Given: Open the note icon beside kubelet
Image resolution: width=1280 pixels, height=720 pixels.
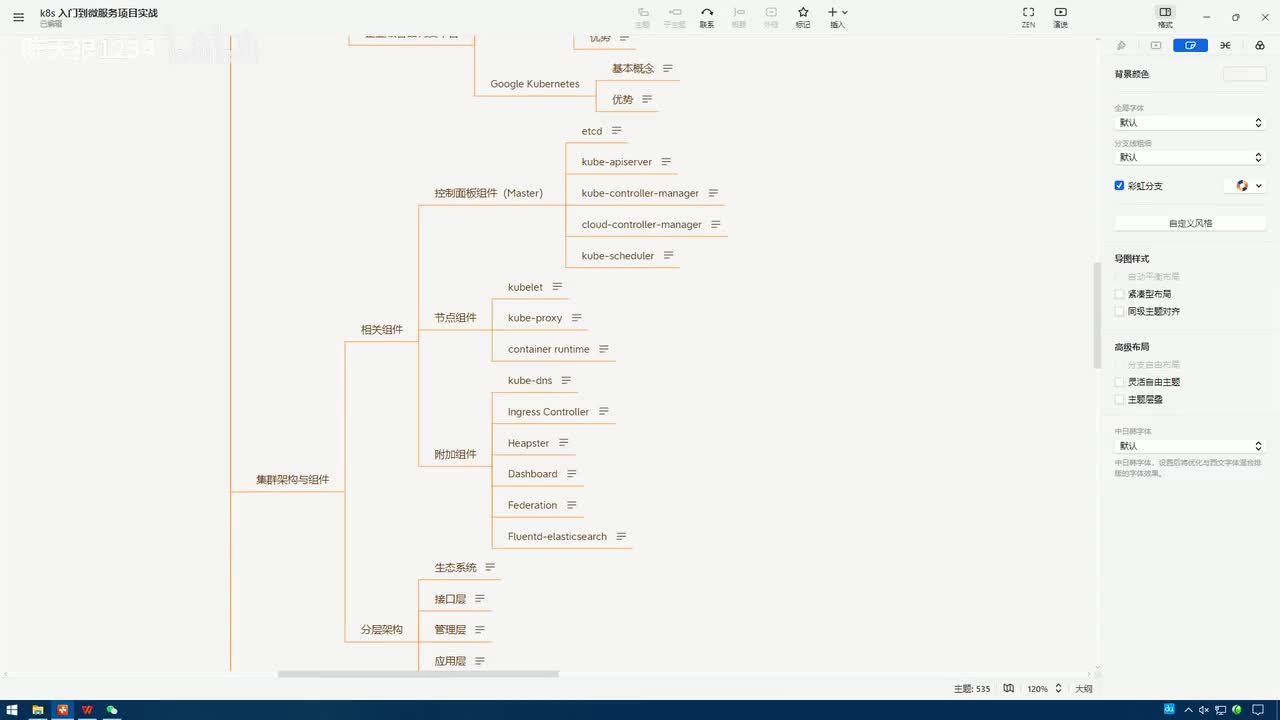Looking at the screenshot, I should pos(557,287).
